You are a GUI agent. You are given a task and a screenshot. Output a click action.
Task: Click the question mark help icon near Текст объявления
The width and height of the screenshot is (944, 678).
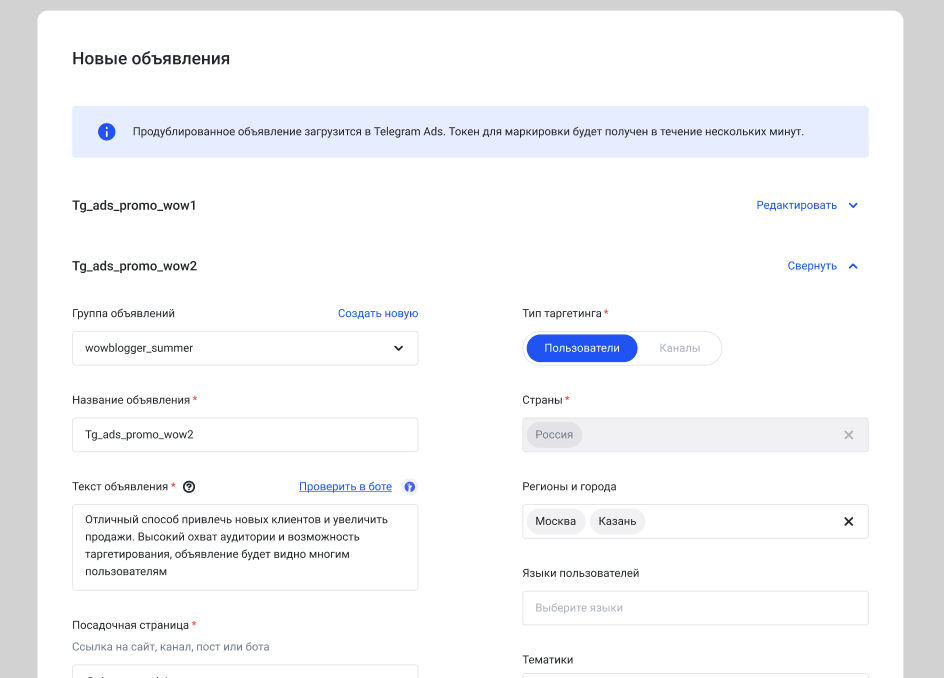[190, 486]
